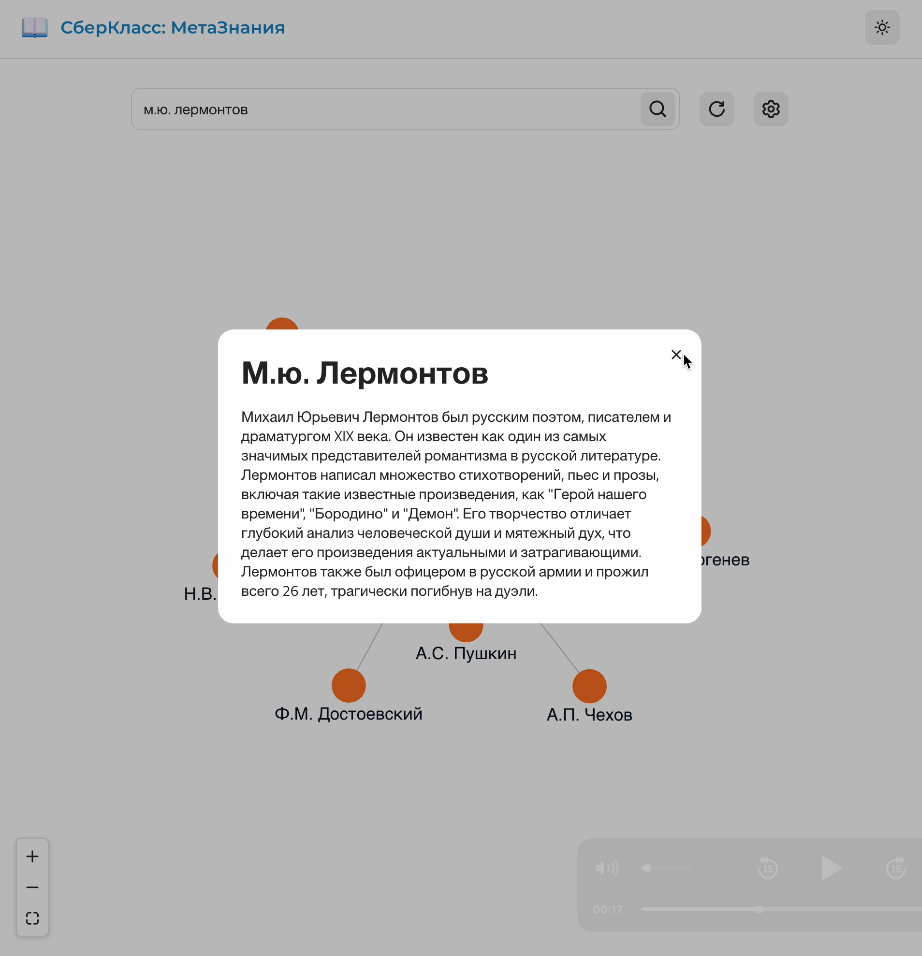Click the fit-to-view frame icon
The width and height of the screenshot is (922, 956).
point(32,918)
